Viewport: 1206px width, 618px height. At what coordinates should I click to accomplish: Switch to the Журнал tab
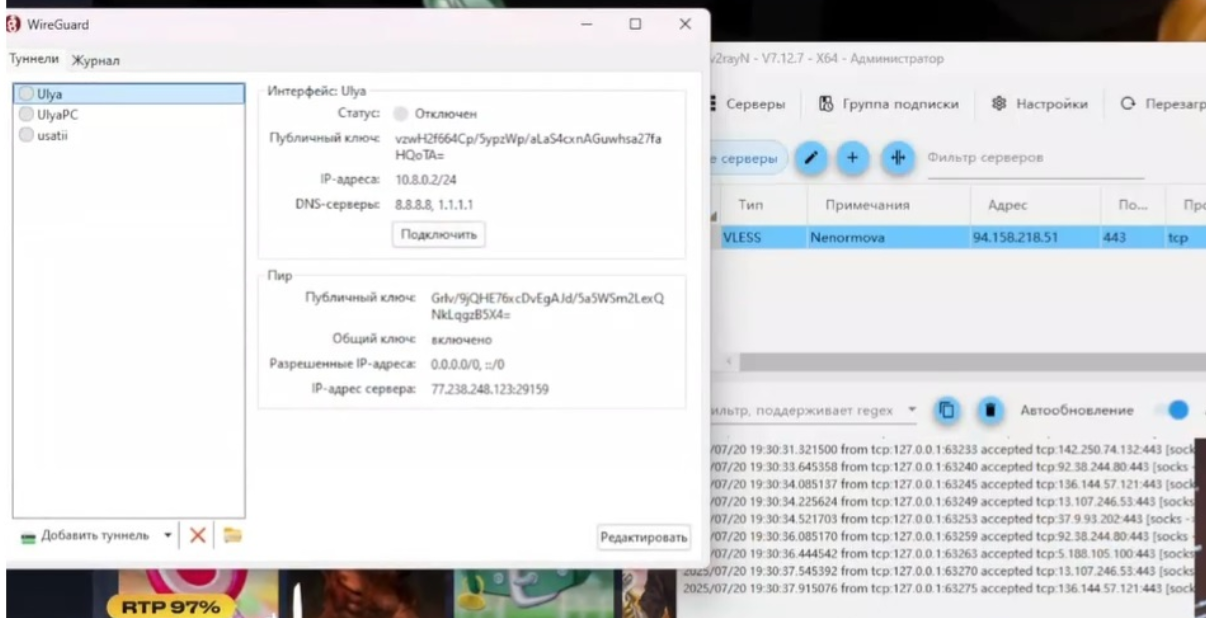point(95,61)
